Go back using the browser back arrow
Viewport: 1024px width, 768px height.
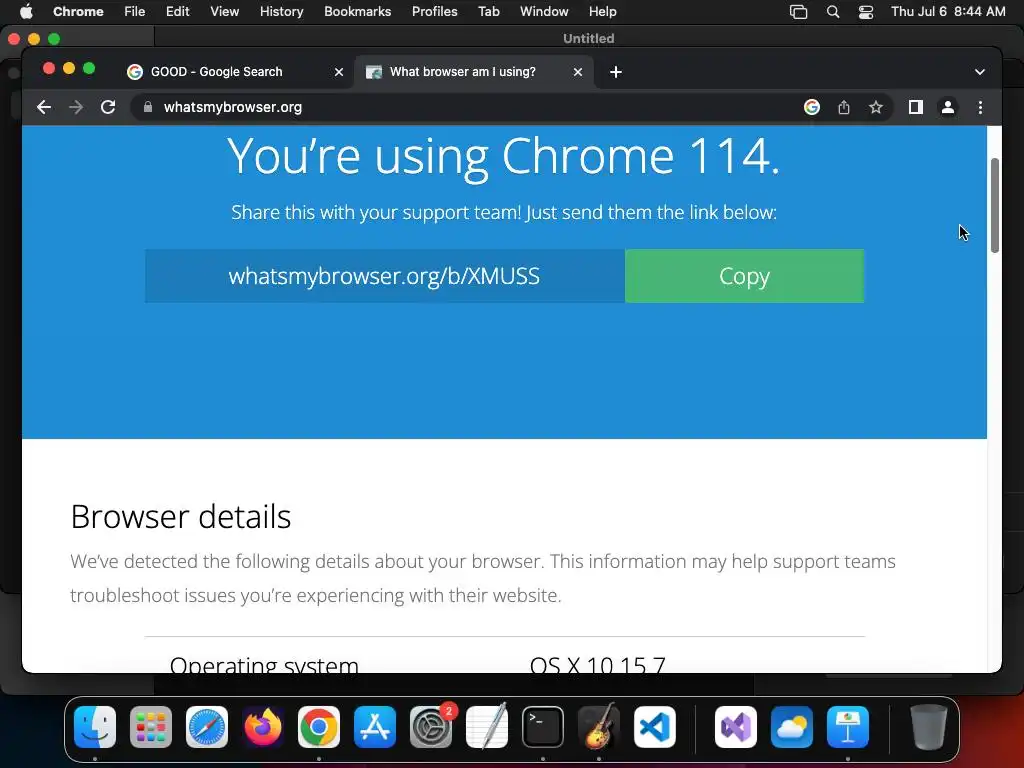click(44, 107)
